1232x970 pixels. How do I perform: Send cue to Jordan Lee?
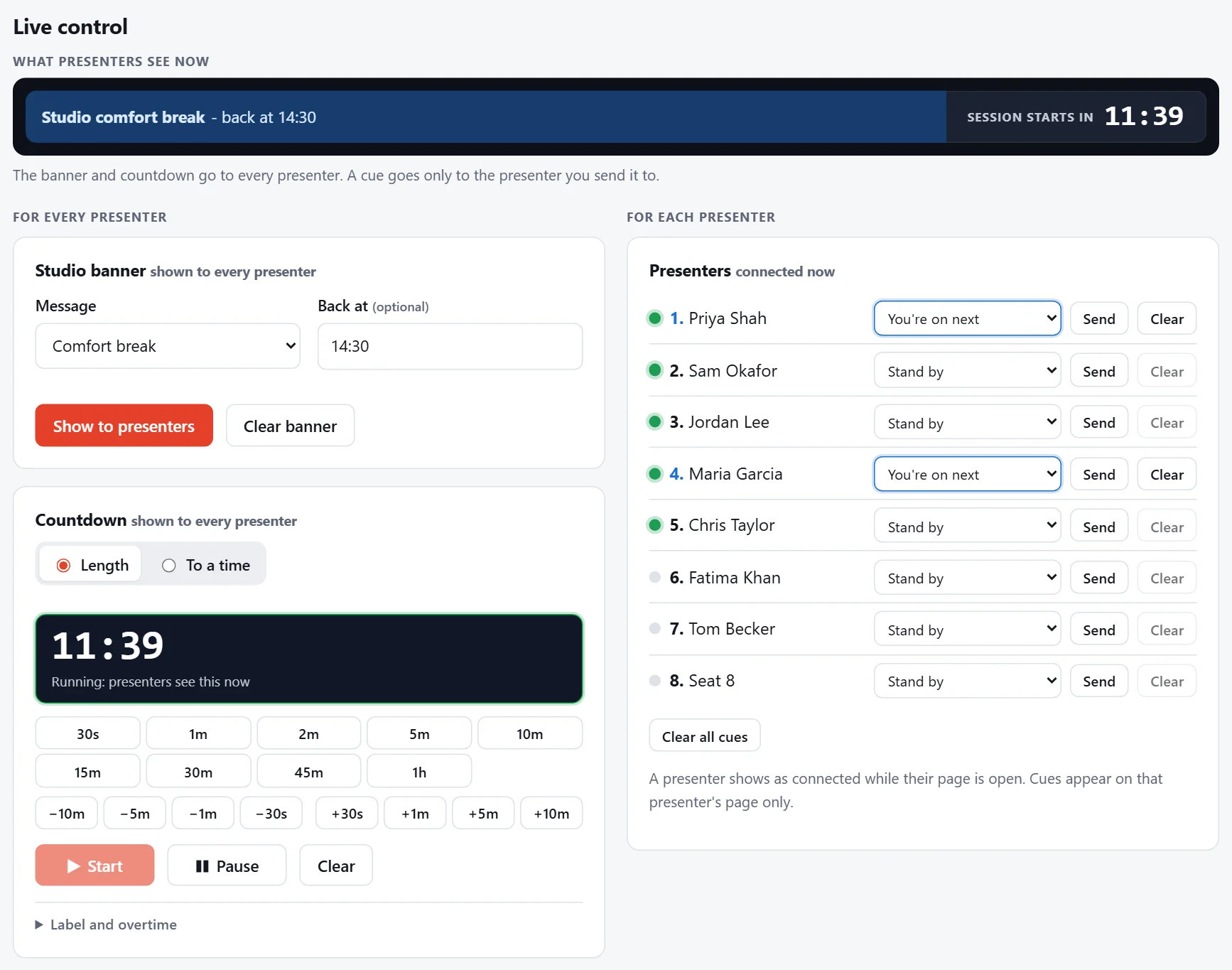coord(1099,422)
